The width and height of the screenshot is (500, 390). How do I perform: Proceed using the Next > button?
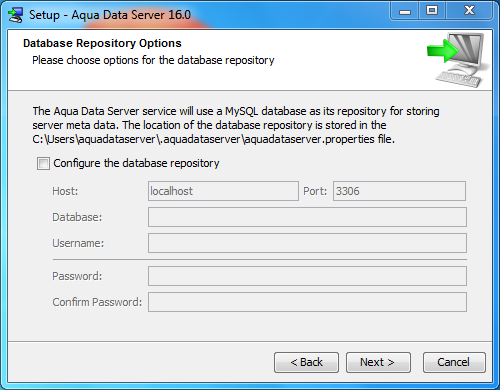378,362
